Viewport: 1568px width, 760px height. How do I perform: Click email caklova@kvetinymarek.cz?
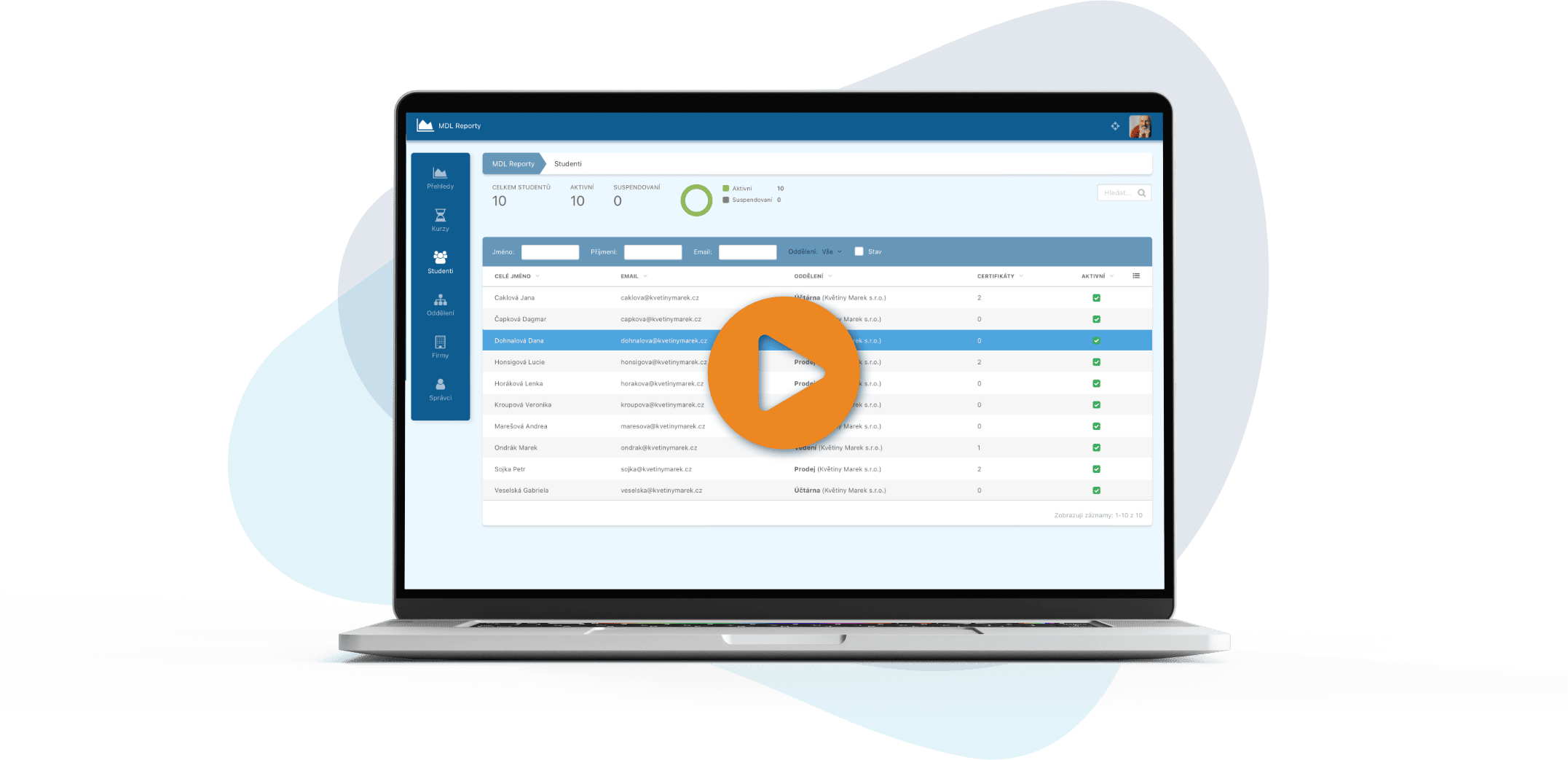[x=660, y=298]
